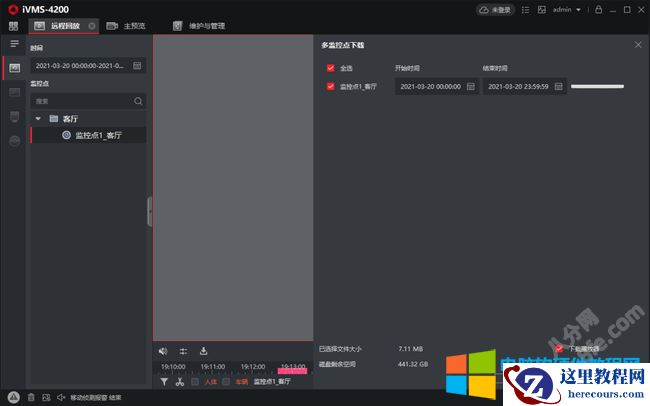The width and height of the screenshot is (650, 406).
Task: Switch to the 主预览 tab
Action: pos(126,26)
